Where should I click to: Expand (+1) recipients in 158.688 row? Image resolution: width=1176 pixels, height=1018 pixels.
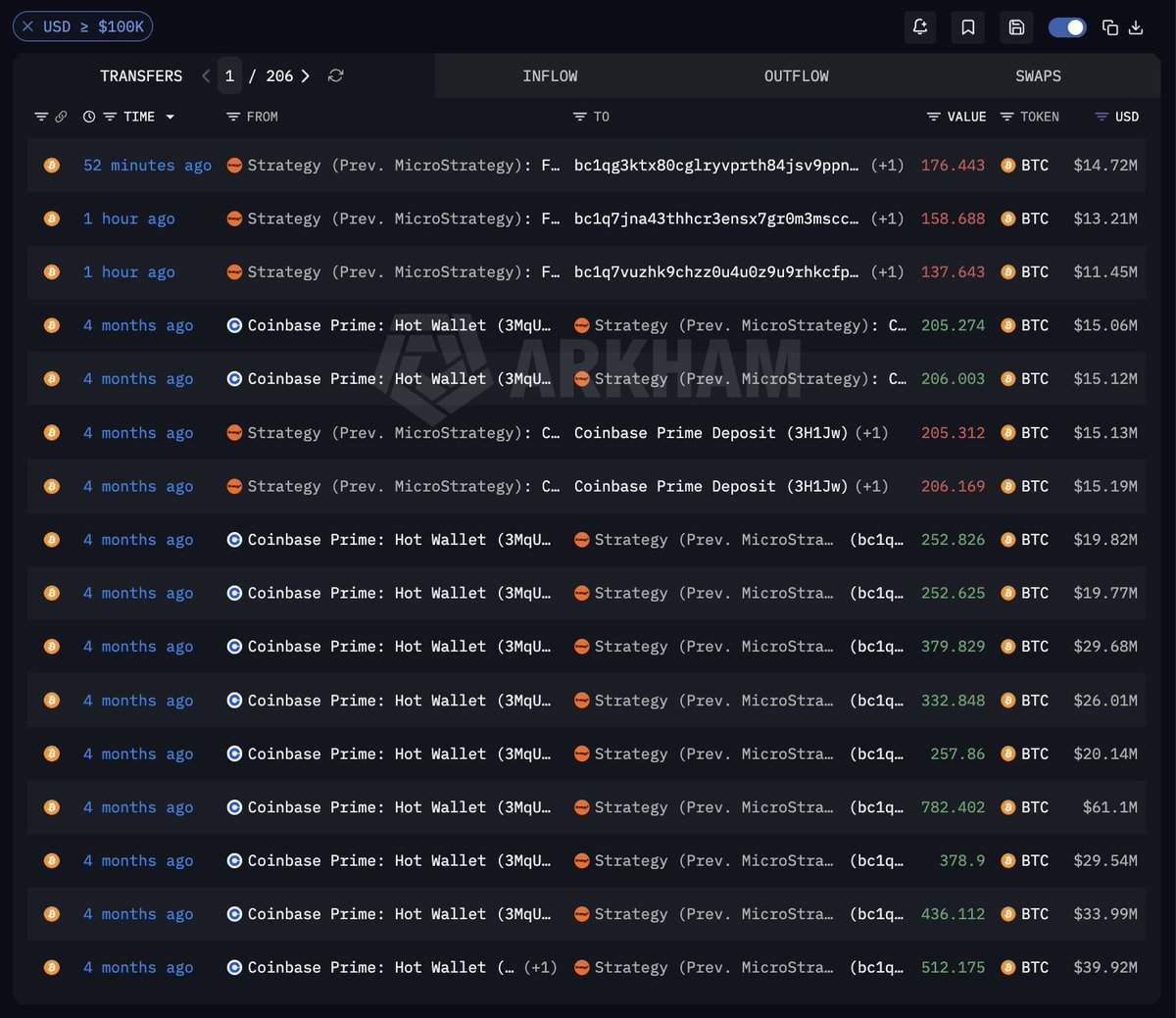[888, 218]
